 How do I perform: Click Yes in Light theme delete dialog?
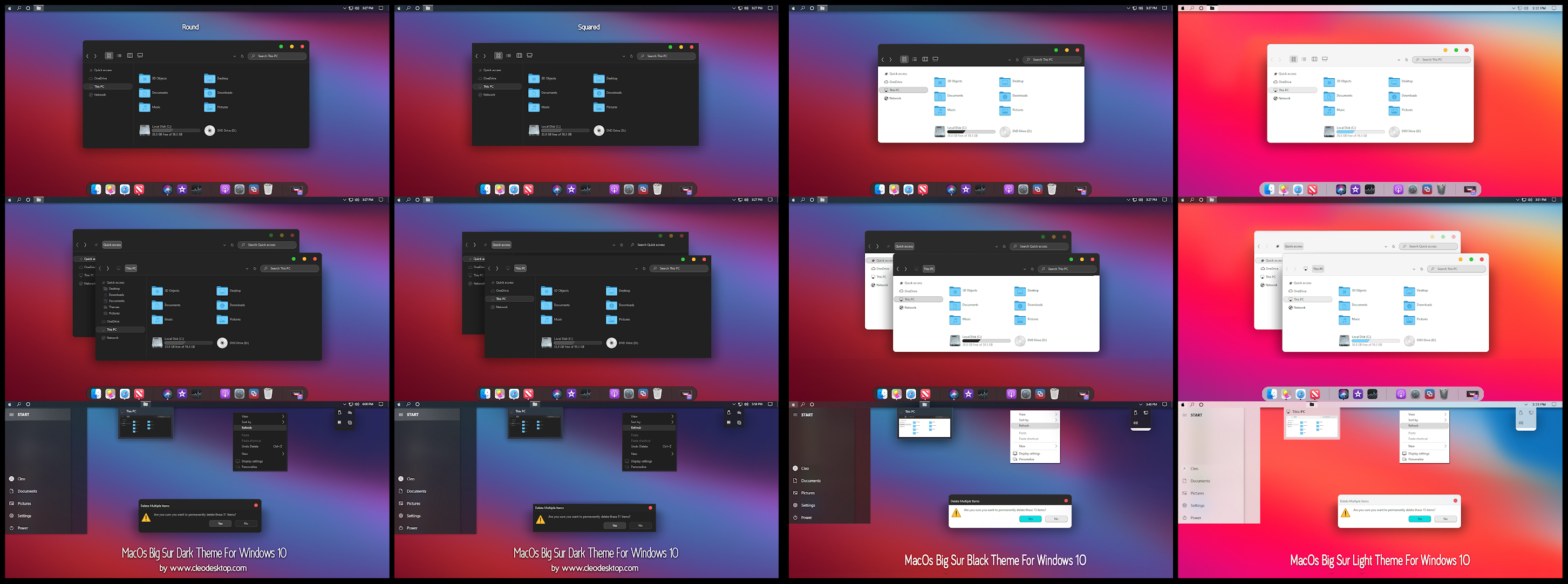coord(1420,519)
